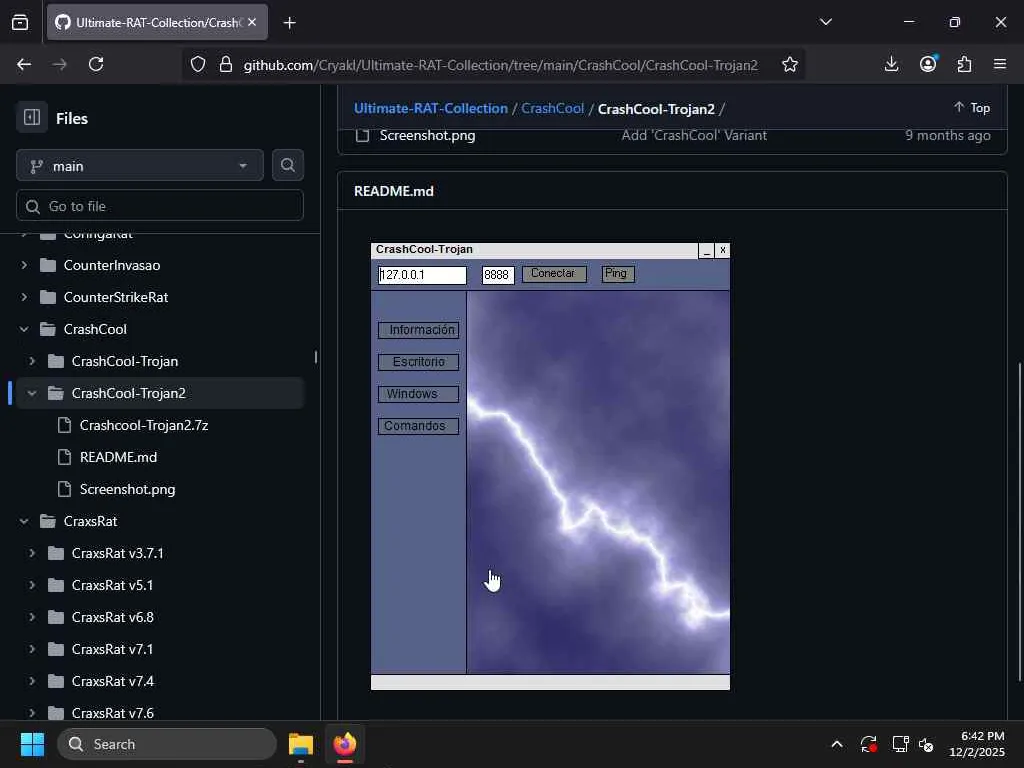Collapse the CrashCool folder chevron

[x=24, y=329]
